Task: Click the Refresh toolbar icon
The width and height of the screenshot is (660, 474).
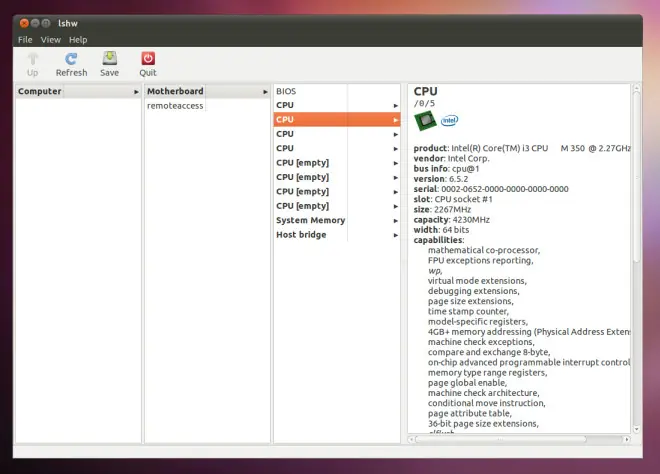Action: pos(71,59)
